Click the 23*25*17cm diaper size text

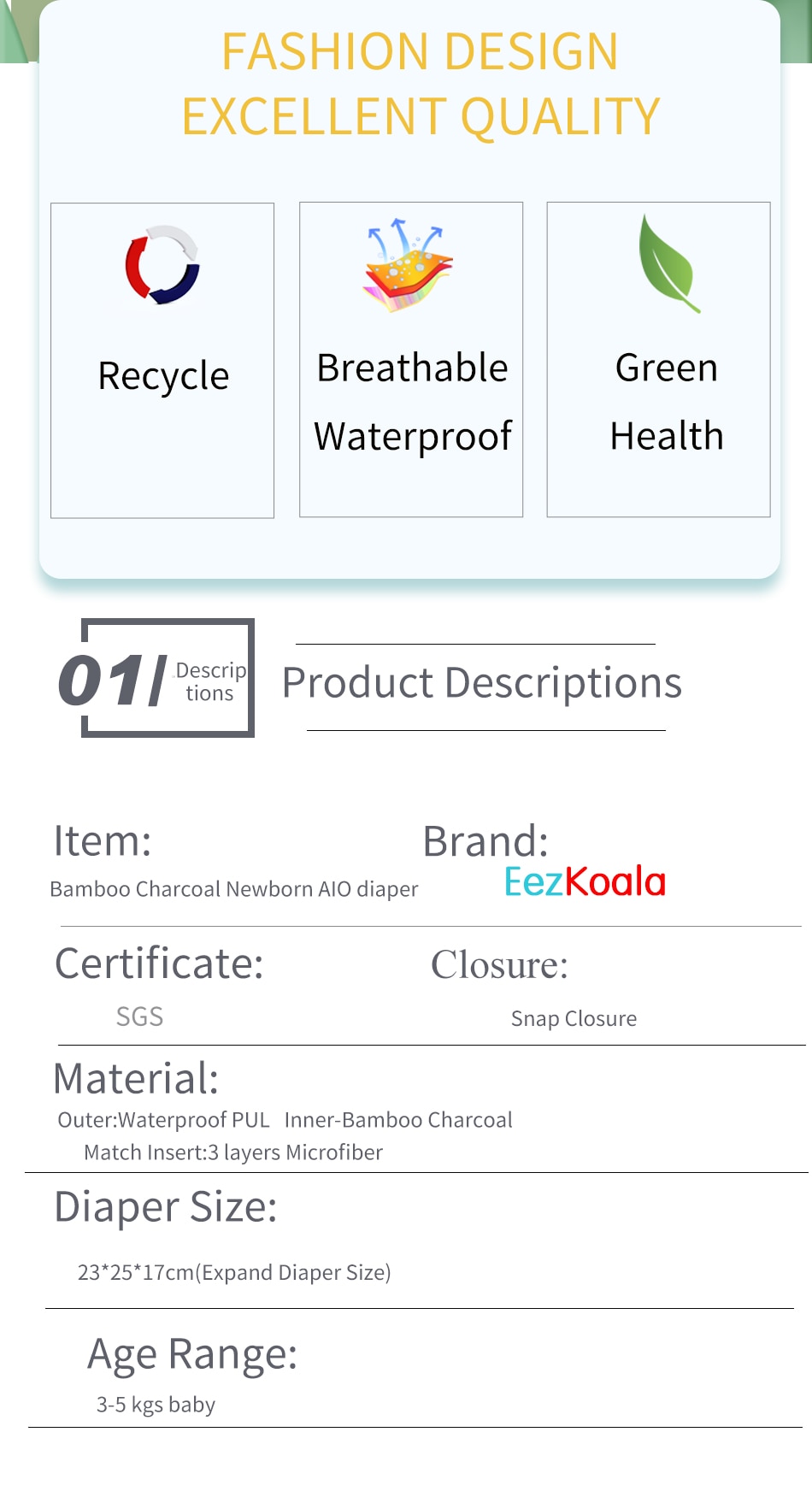click(x=234, y=1272)
